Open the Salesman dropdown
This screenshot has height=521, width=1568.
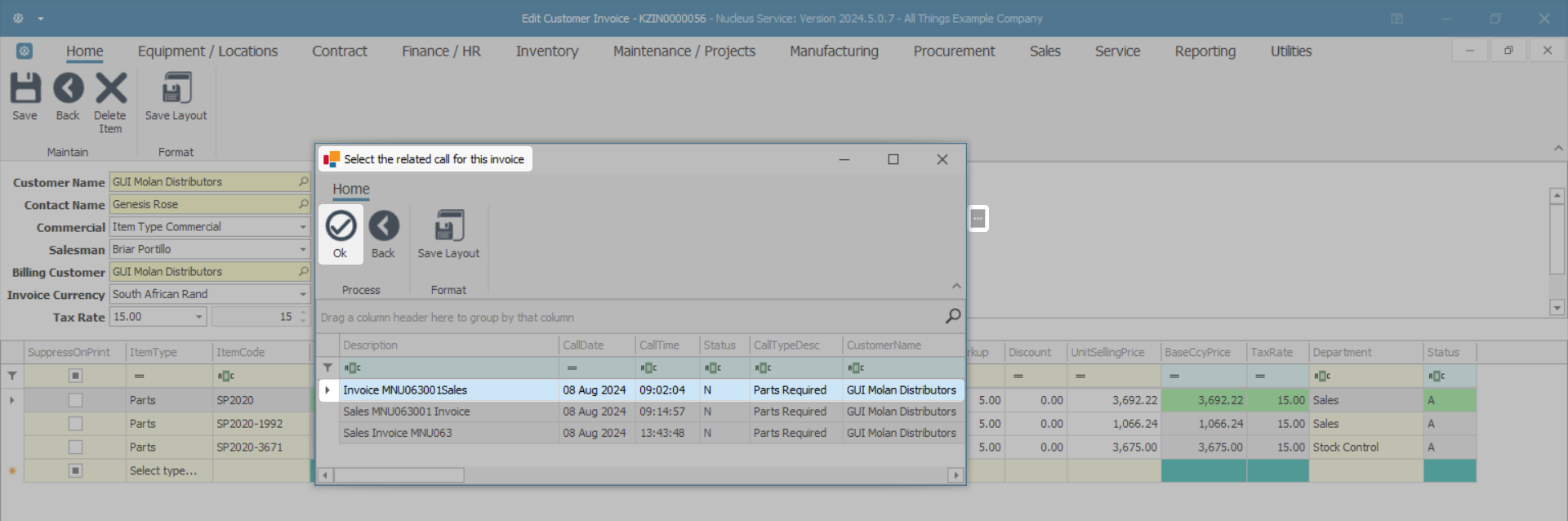coord(303,249)
